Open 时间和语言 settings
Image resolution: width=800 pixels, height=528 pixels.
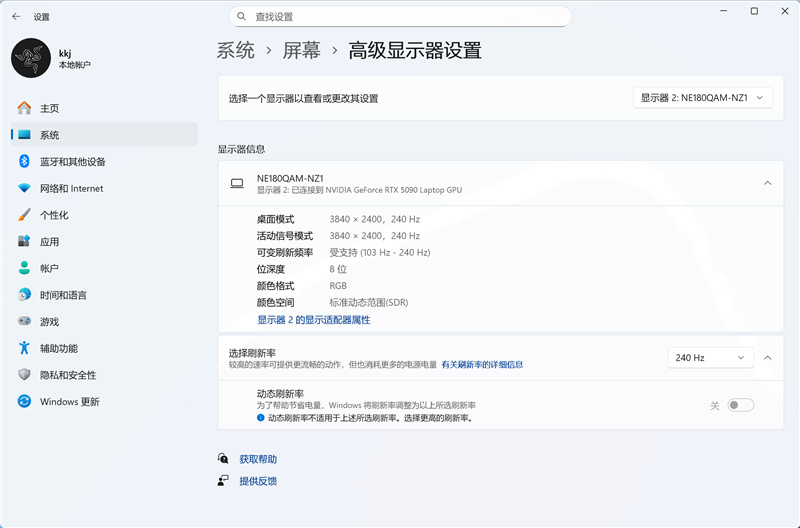tap(104, 295)
